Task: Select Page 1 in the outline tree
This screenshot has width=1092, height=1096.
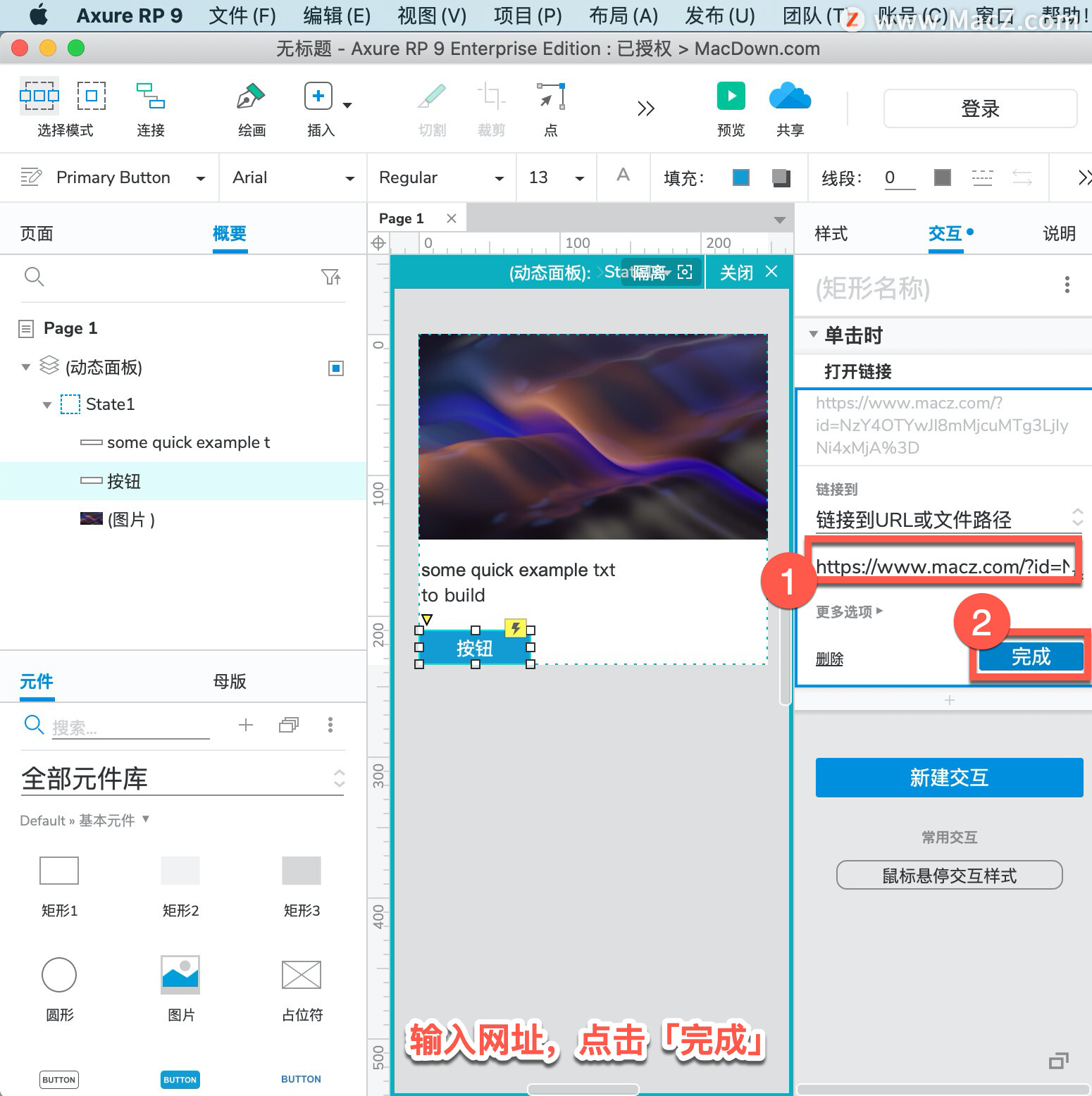Action: pos(70,328)
